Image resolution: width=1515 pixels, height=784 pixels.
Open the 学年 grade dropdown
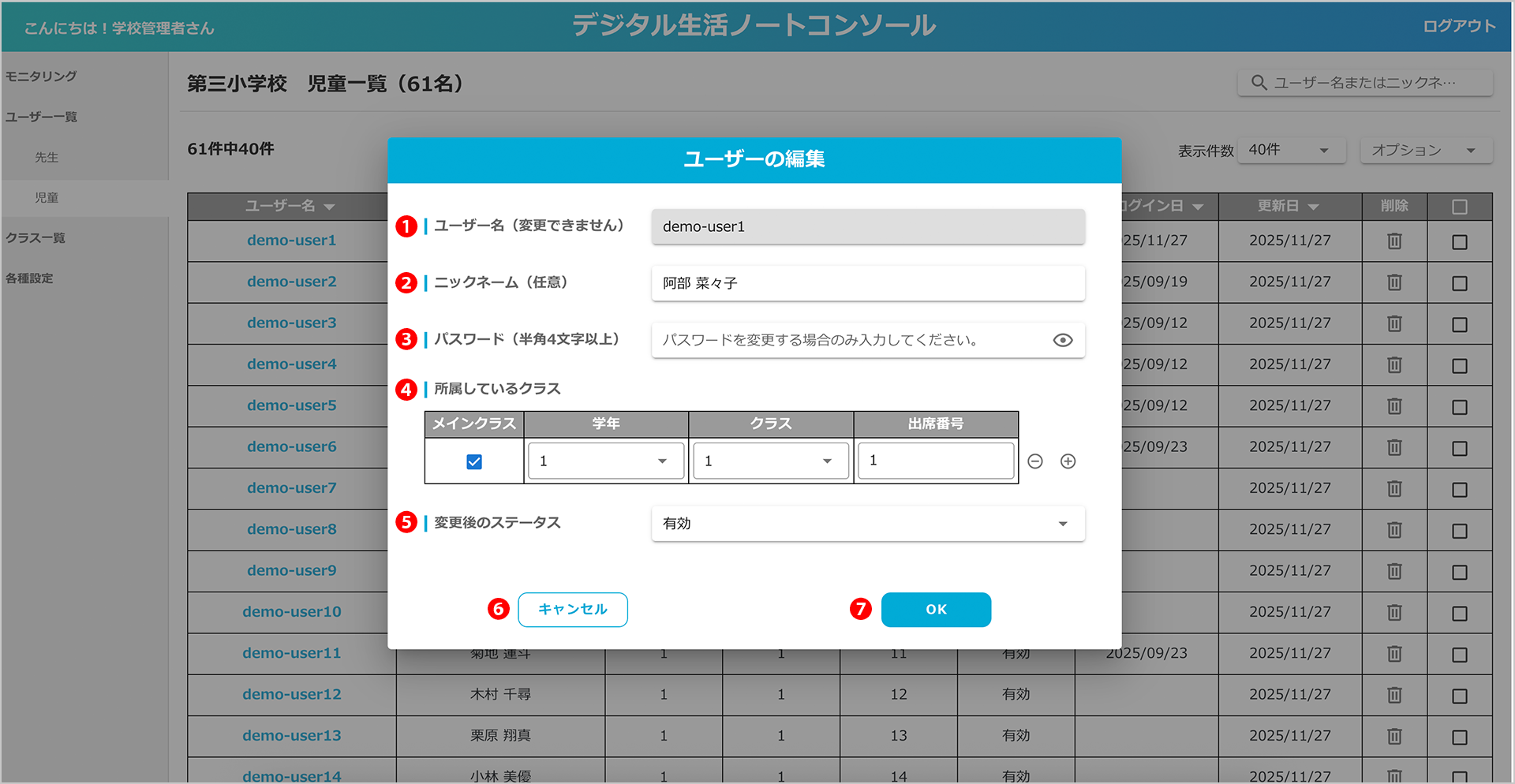(605, 461)
